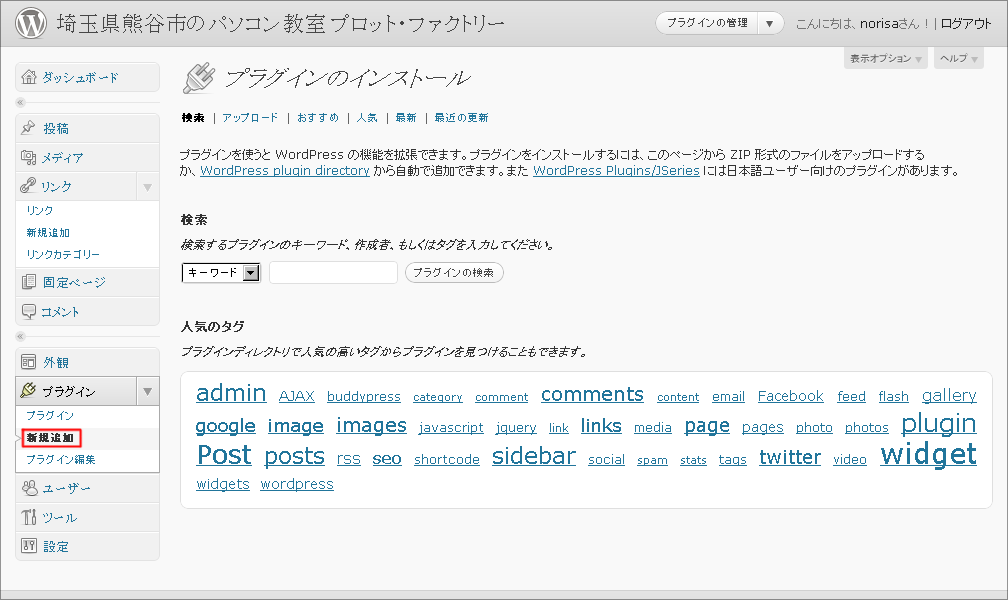
Task: Click the Pages icon beside 固定ページ
Action: coord(28,282)
